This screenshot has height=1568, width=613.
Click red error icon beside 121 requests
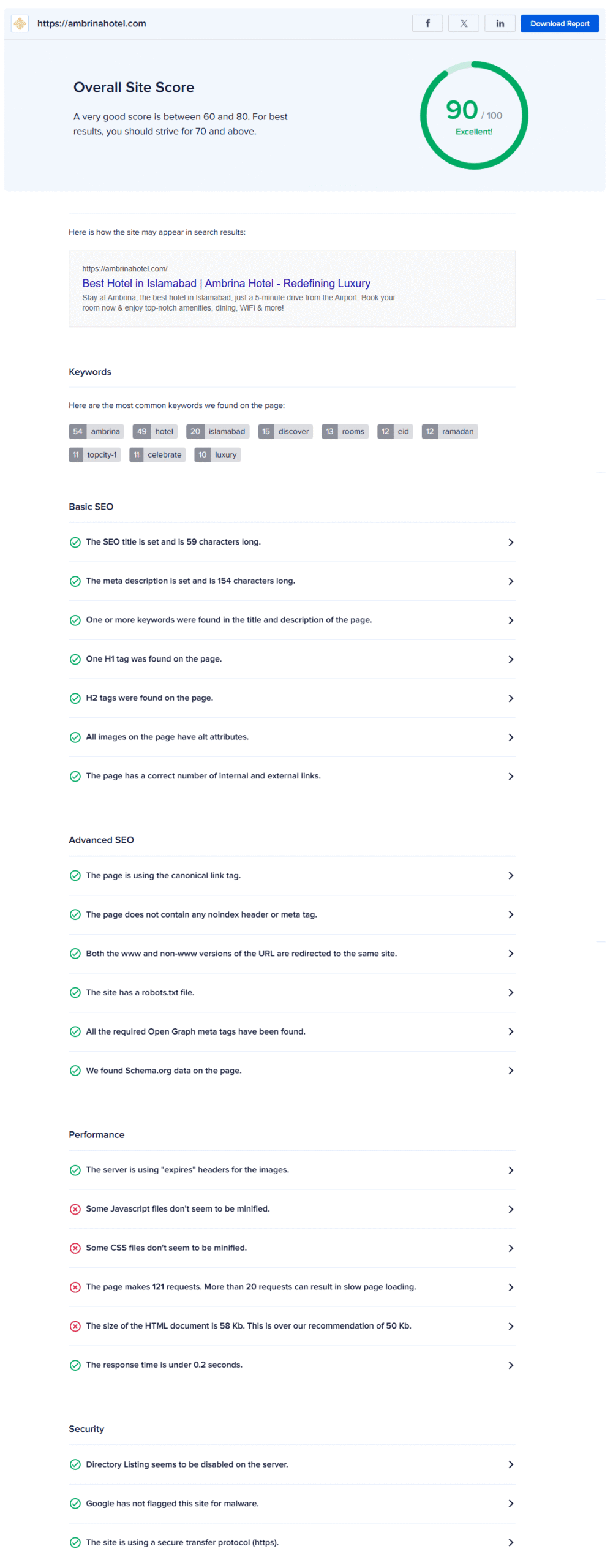pyautogui.click(x=75, y=1287)
